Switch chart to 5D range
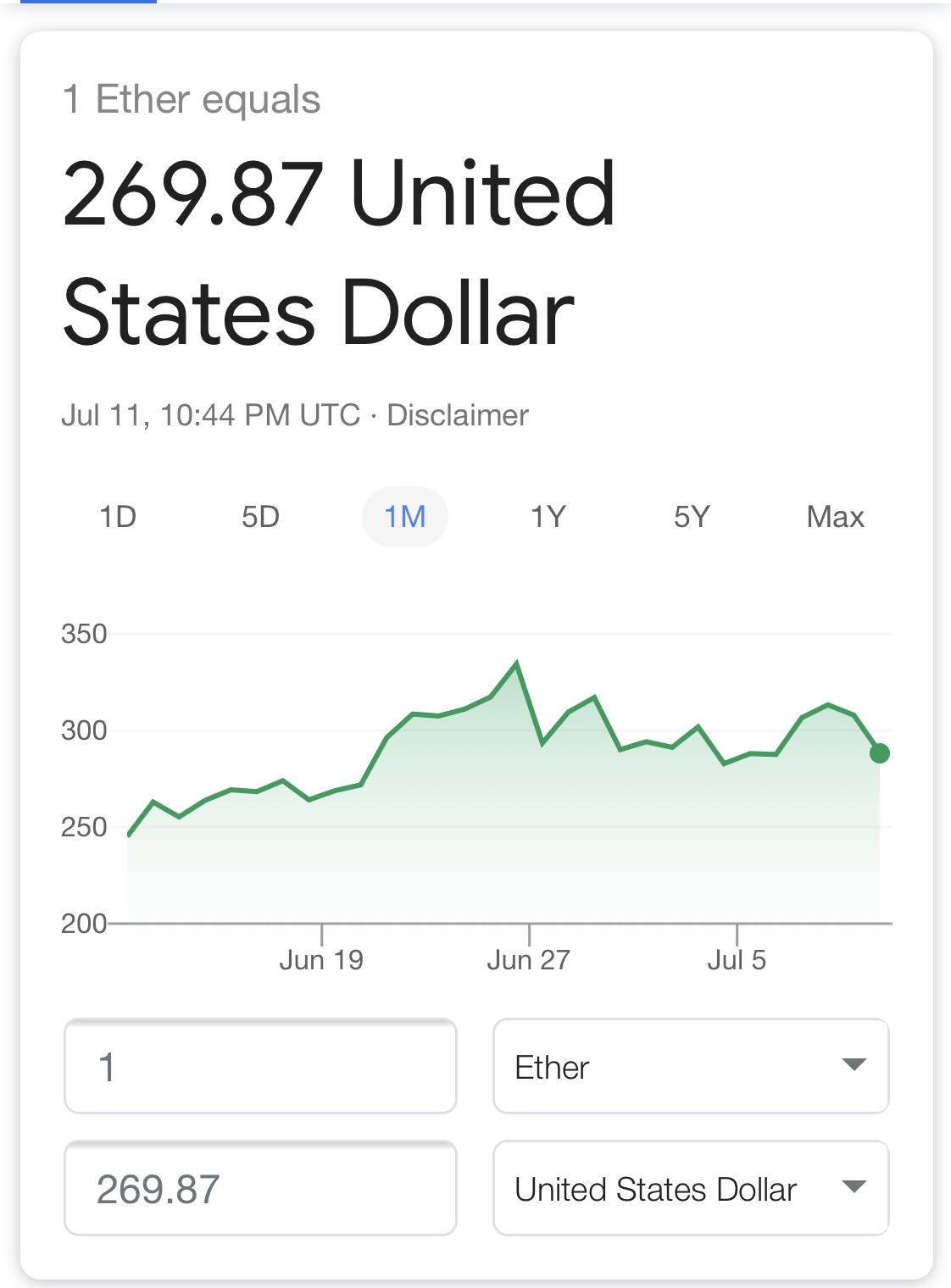The height and width of the screenshot is (1288, 951). pyautogui.click(x=260, y=517)
